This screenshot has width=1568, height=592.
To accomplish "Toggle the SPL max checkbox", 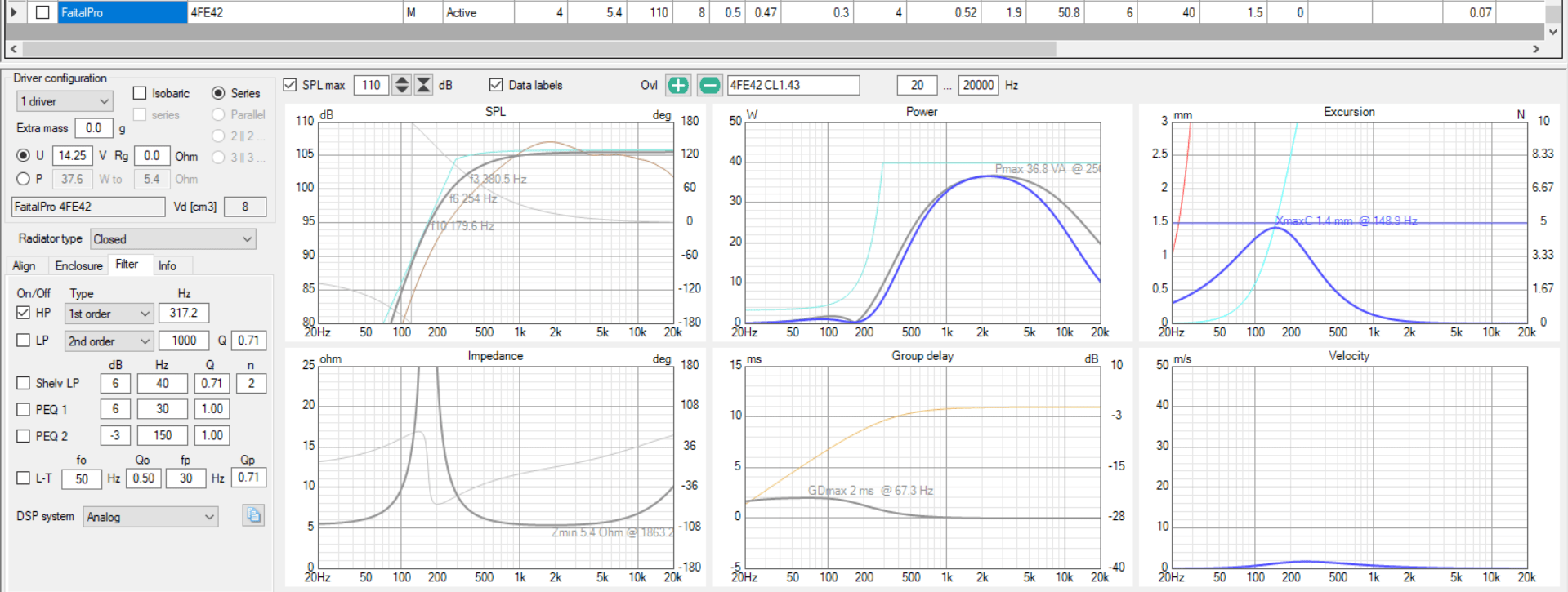I will pos(290,85).
